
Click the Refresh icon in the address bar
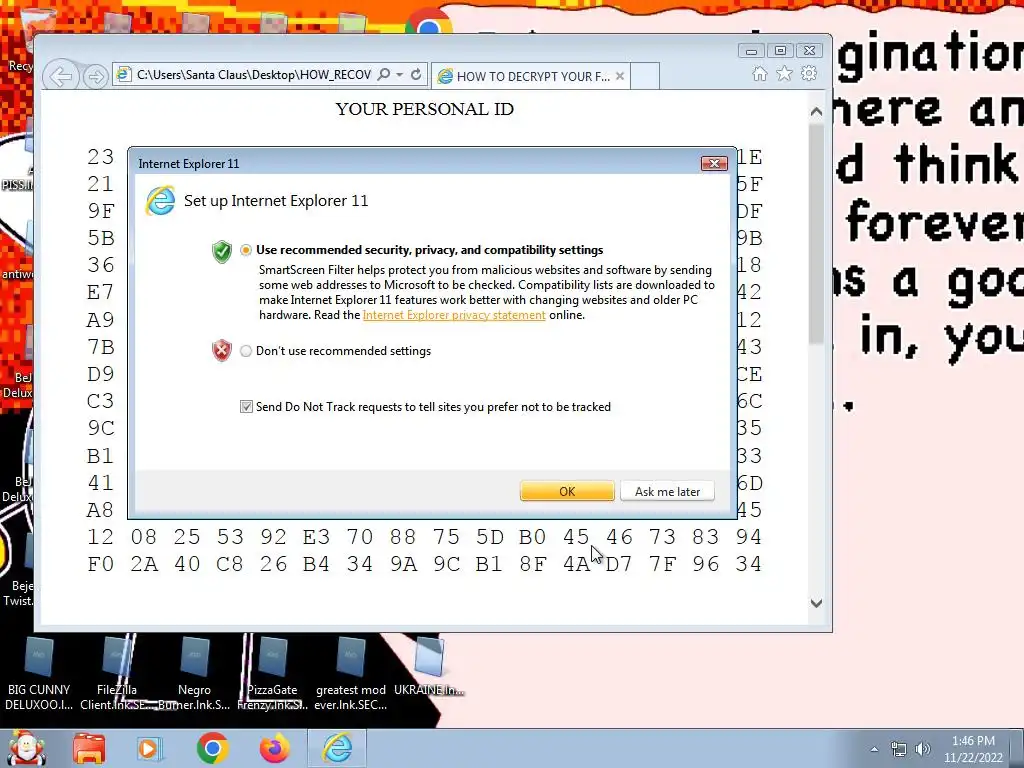click(416, 74)
